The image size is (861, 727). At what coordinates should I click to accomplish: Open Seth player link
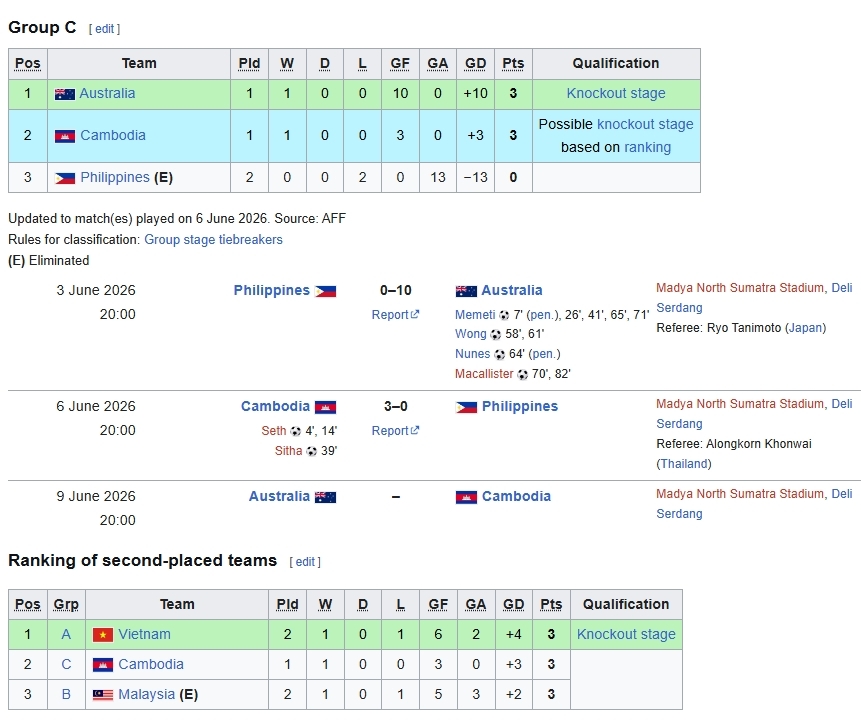[273, 431]
